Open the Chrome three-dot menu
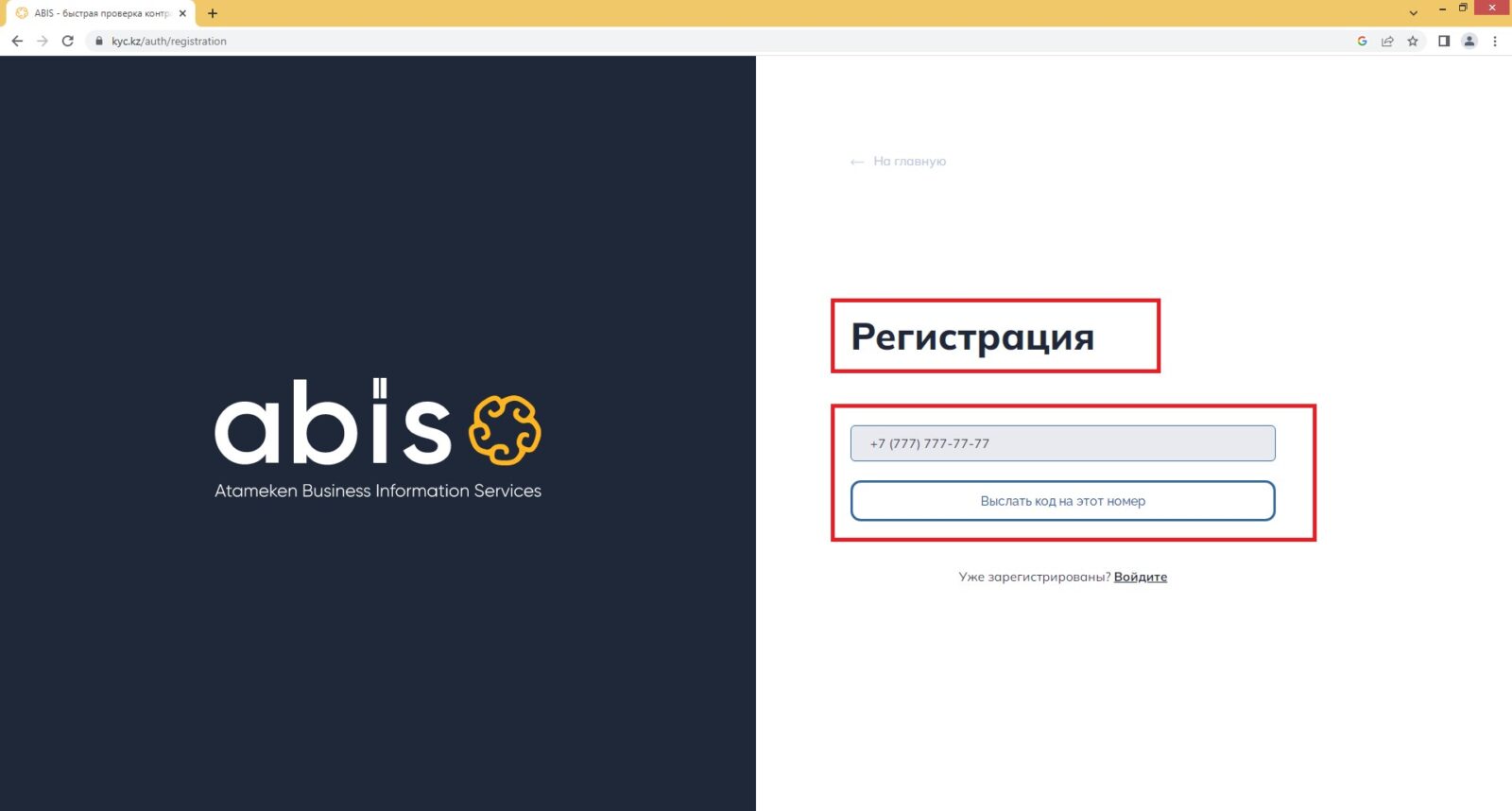The height and width of the screenshot is (811, 1512). [x=1495, y=41]
